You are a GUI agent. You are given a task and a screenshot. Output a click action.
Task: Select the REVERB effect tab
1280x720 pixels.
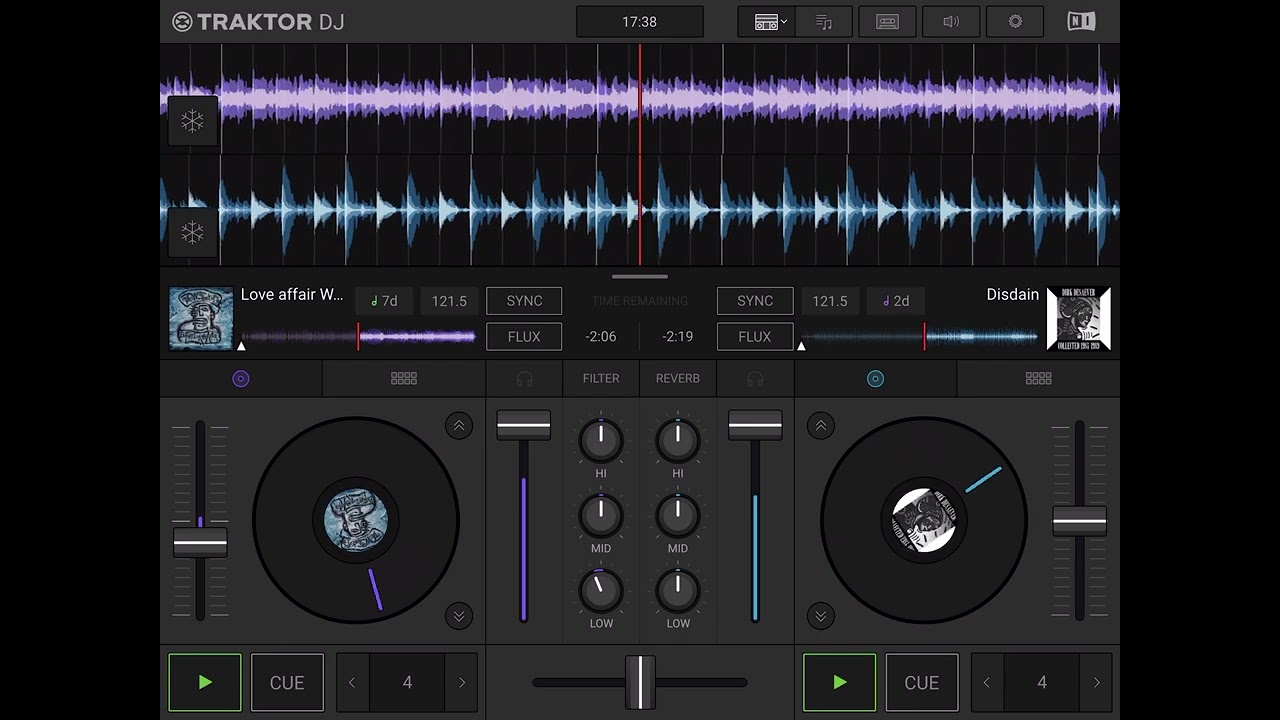(x=678, y=379)
